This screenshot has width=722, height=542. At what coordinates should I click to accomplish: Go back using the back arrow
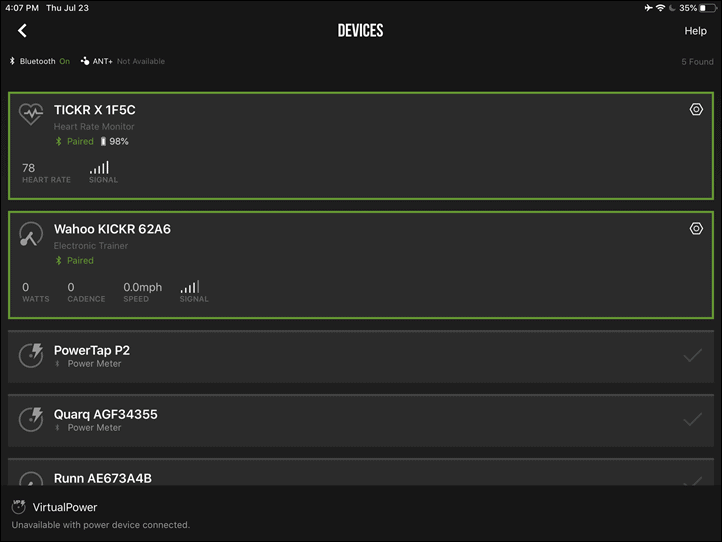22,31
